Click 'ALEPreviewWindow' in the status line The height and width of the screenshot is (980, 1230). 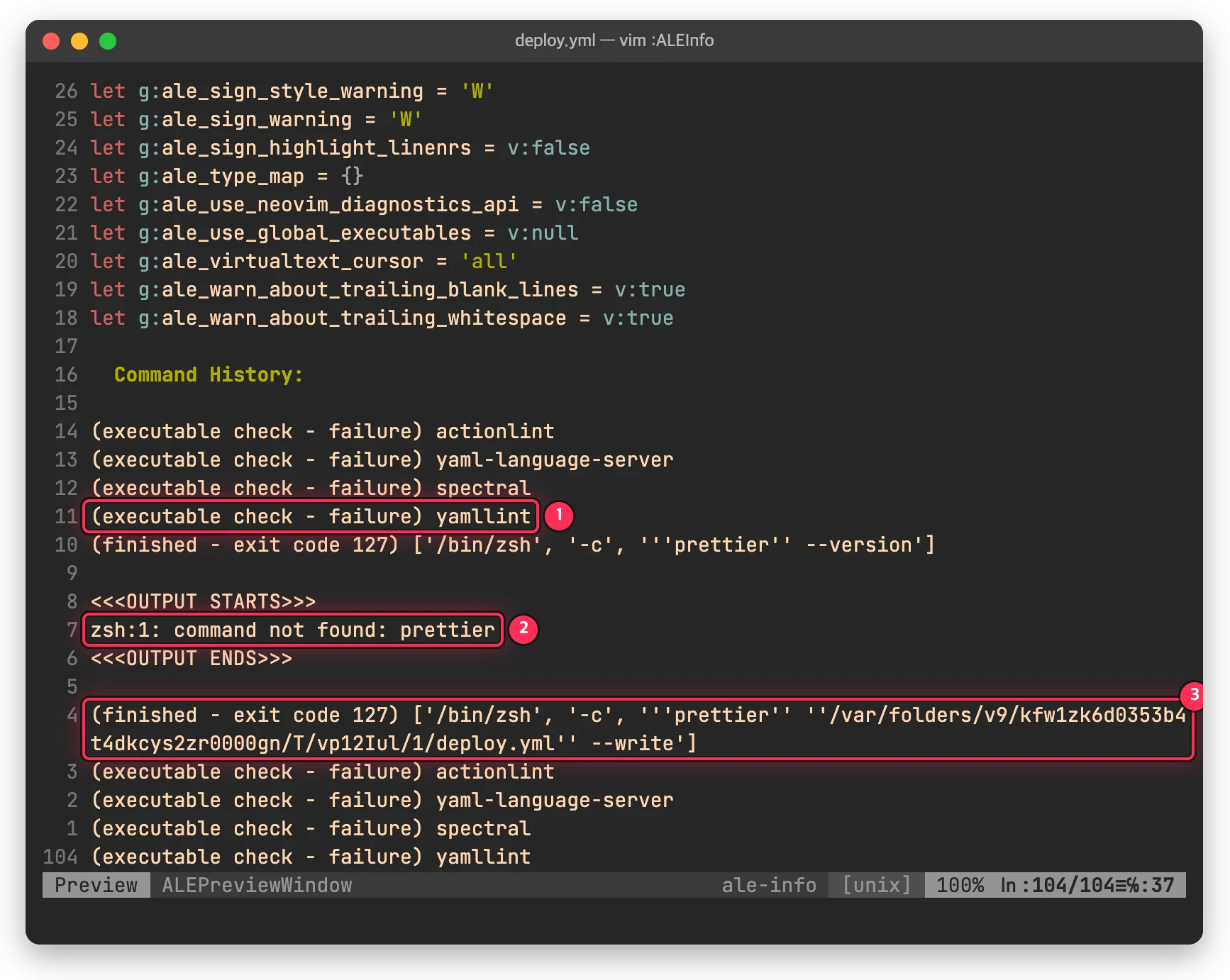pyautogui.click(x=257, y=885)
